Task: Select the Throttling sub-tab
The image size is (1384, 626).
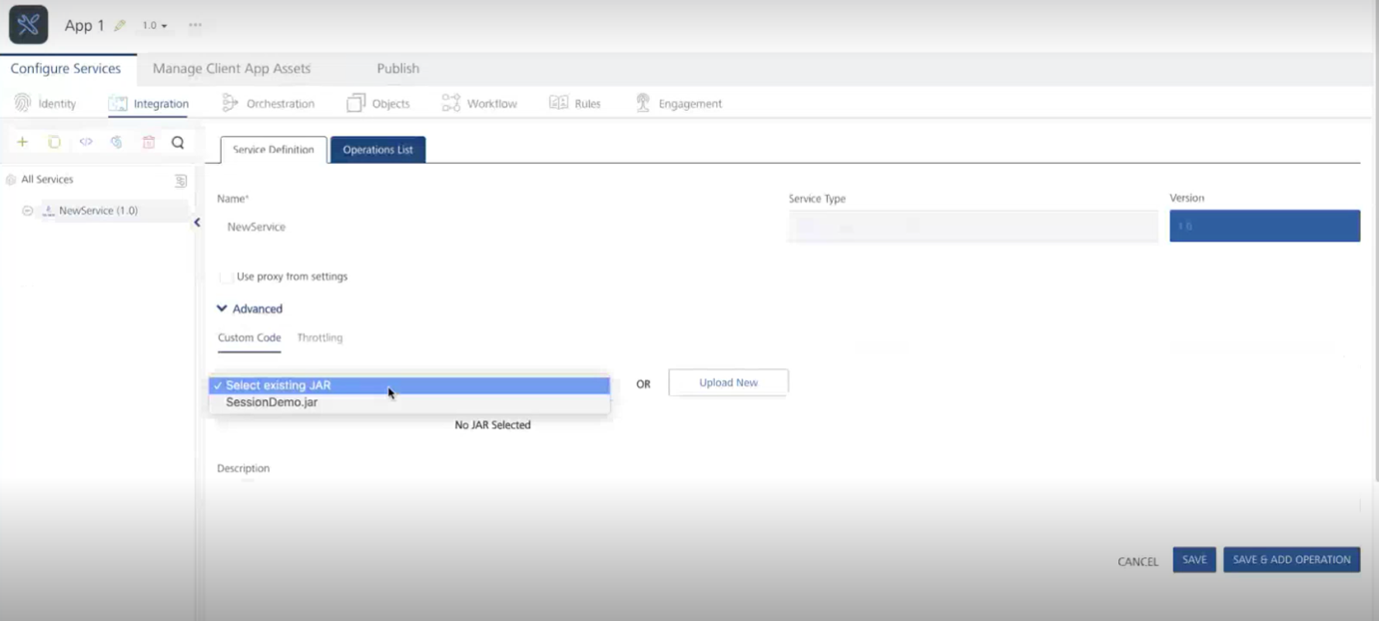Action: pyautogui.click(x=320, y=338)
